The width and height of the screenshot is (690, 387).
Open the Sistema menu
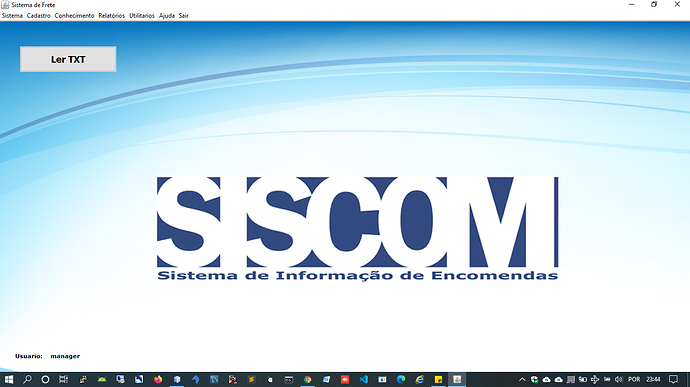click(x=12, y=15)
